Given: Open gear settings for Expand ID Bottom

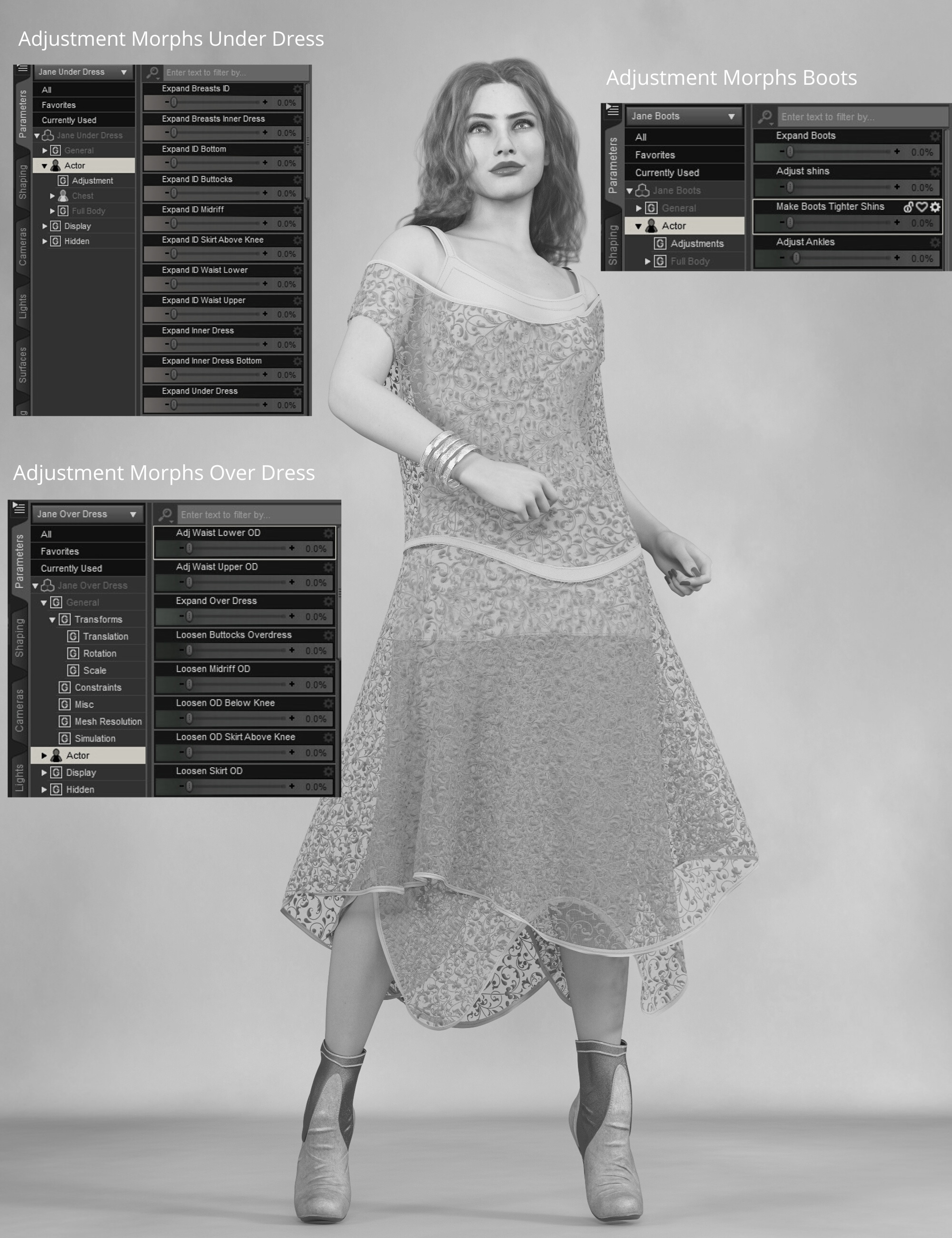Looking at the screenshot, I should pyautogui.click(x=297, y=149).
